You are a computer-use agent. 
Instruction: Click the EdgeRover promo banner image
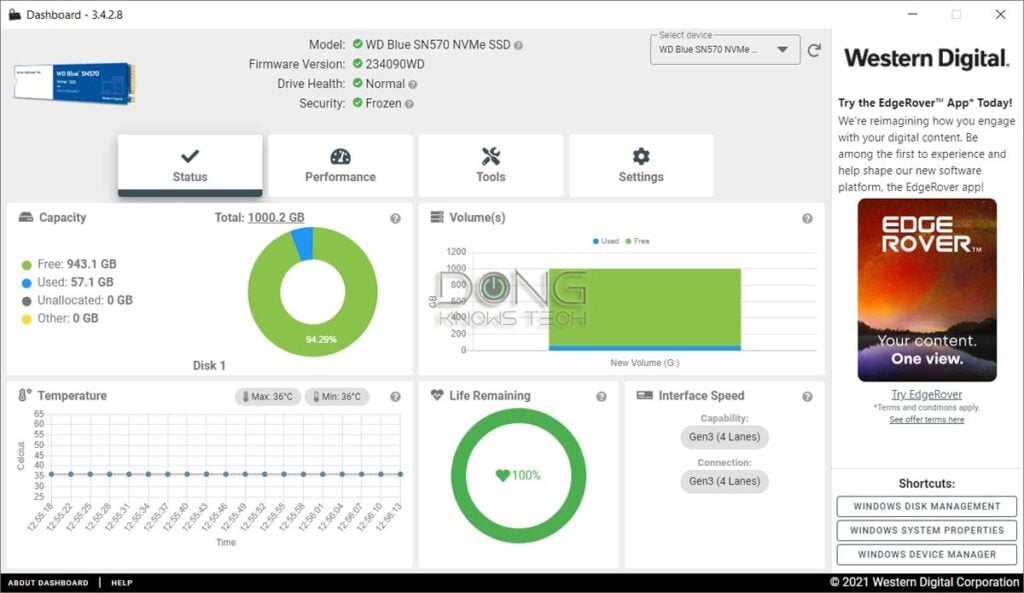tap(927, 290)
